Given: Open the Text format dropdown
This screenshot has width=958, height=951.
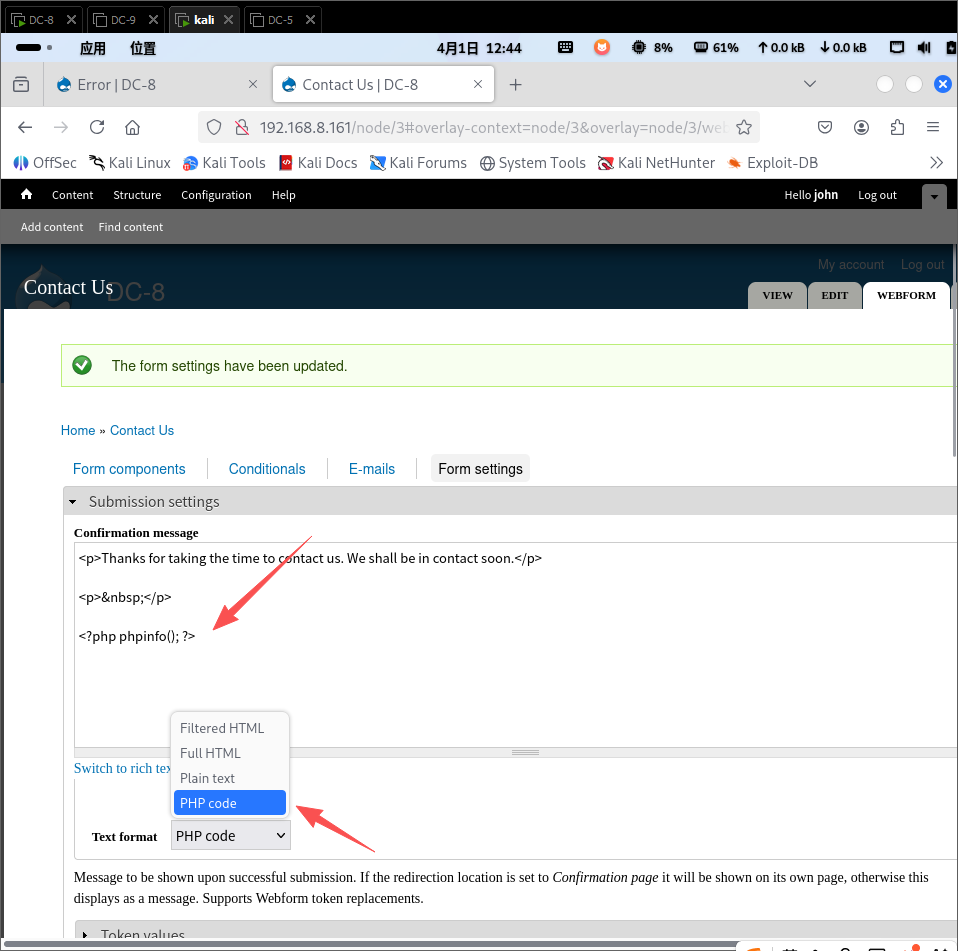Looking at the screenshot, I should click(231, 836).
